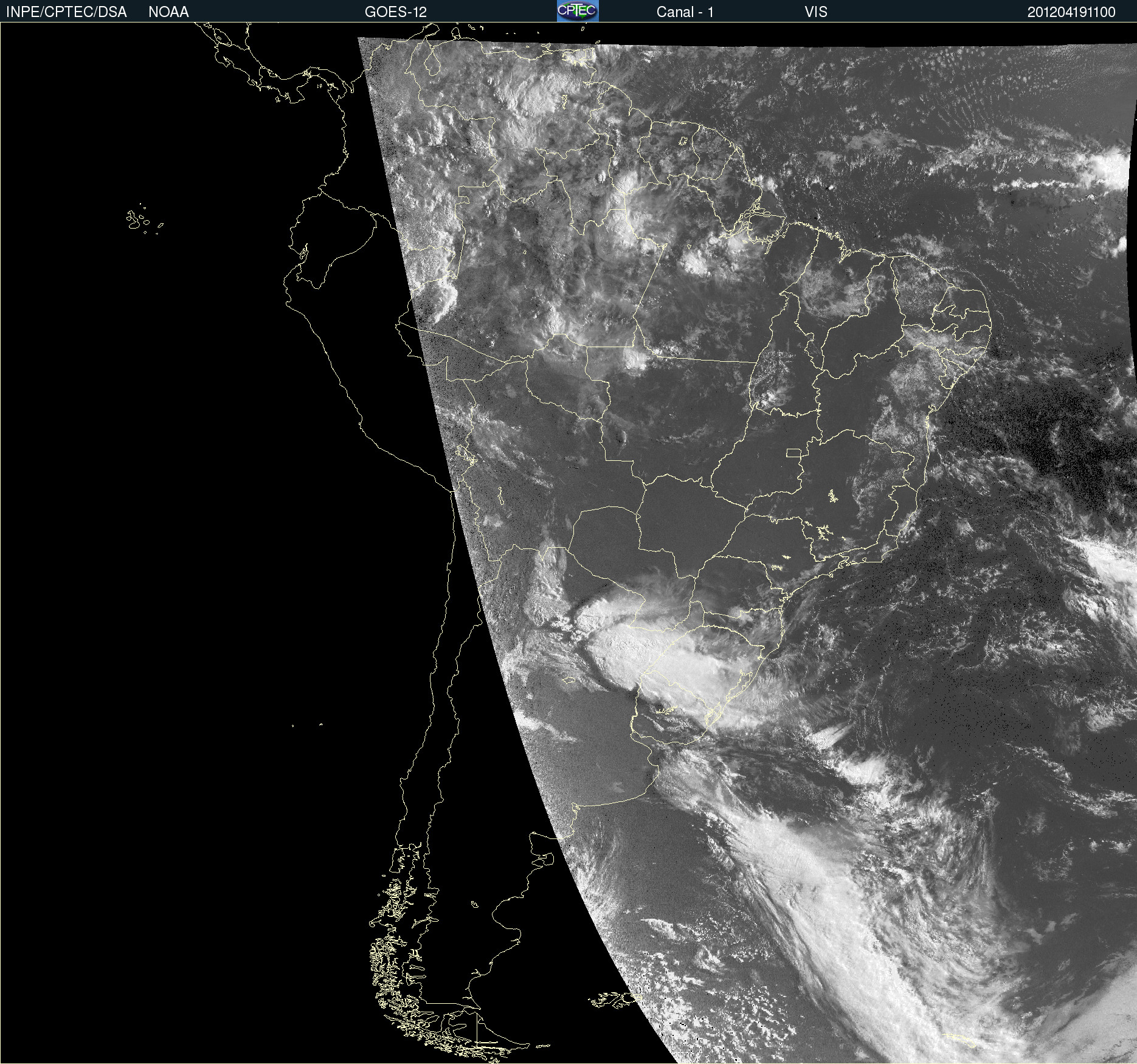
Task: Click the GOES-12 satellite label
Action: tap(396, 12)
